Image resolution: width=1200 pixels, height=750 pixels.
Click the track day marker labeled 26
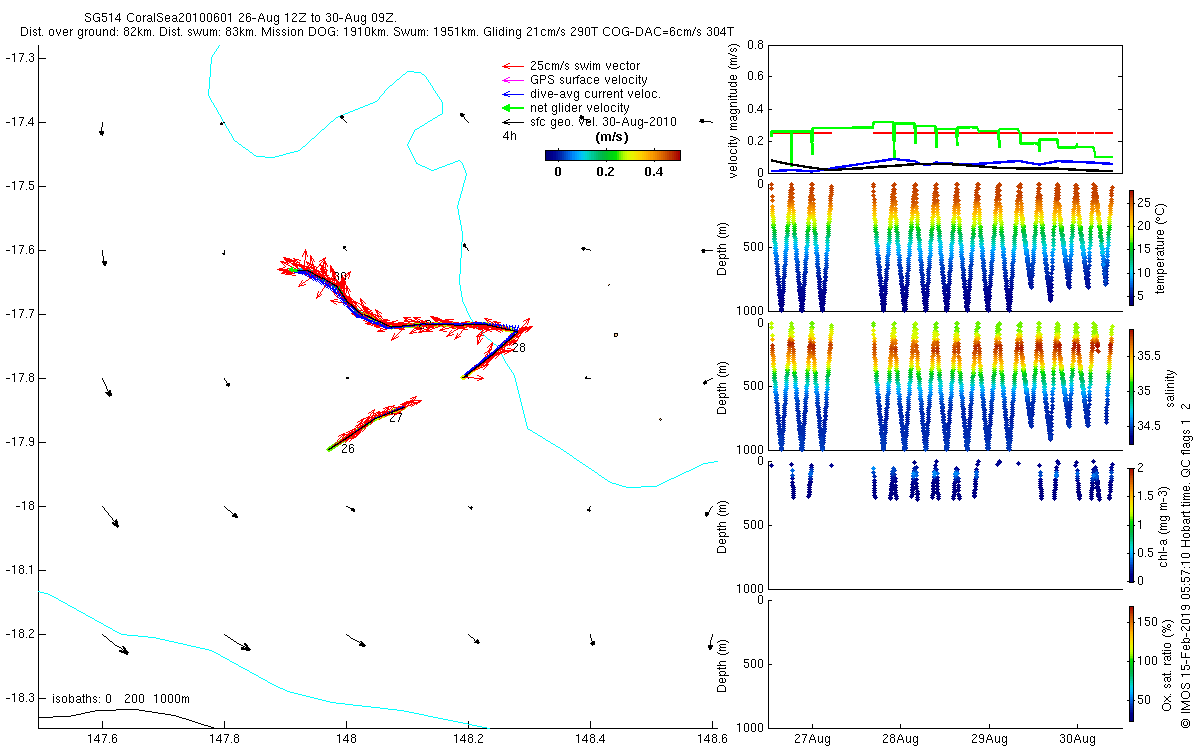point(348,450)
